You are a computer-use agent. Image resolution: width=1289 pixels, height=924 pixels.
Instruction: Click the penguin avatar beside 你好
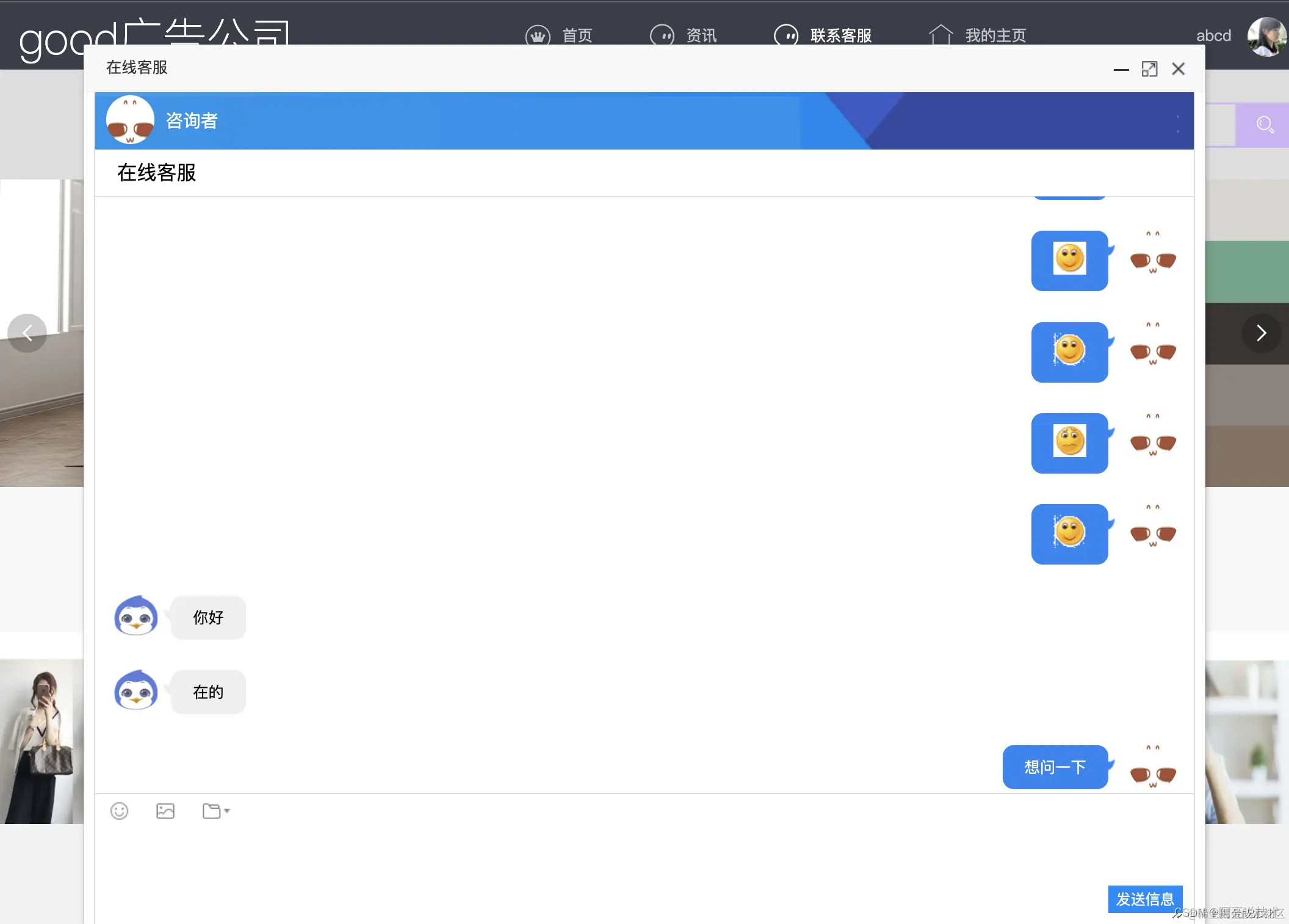click(136, 616)
